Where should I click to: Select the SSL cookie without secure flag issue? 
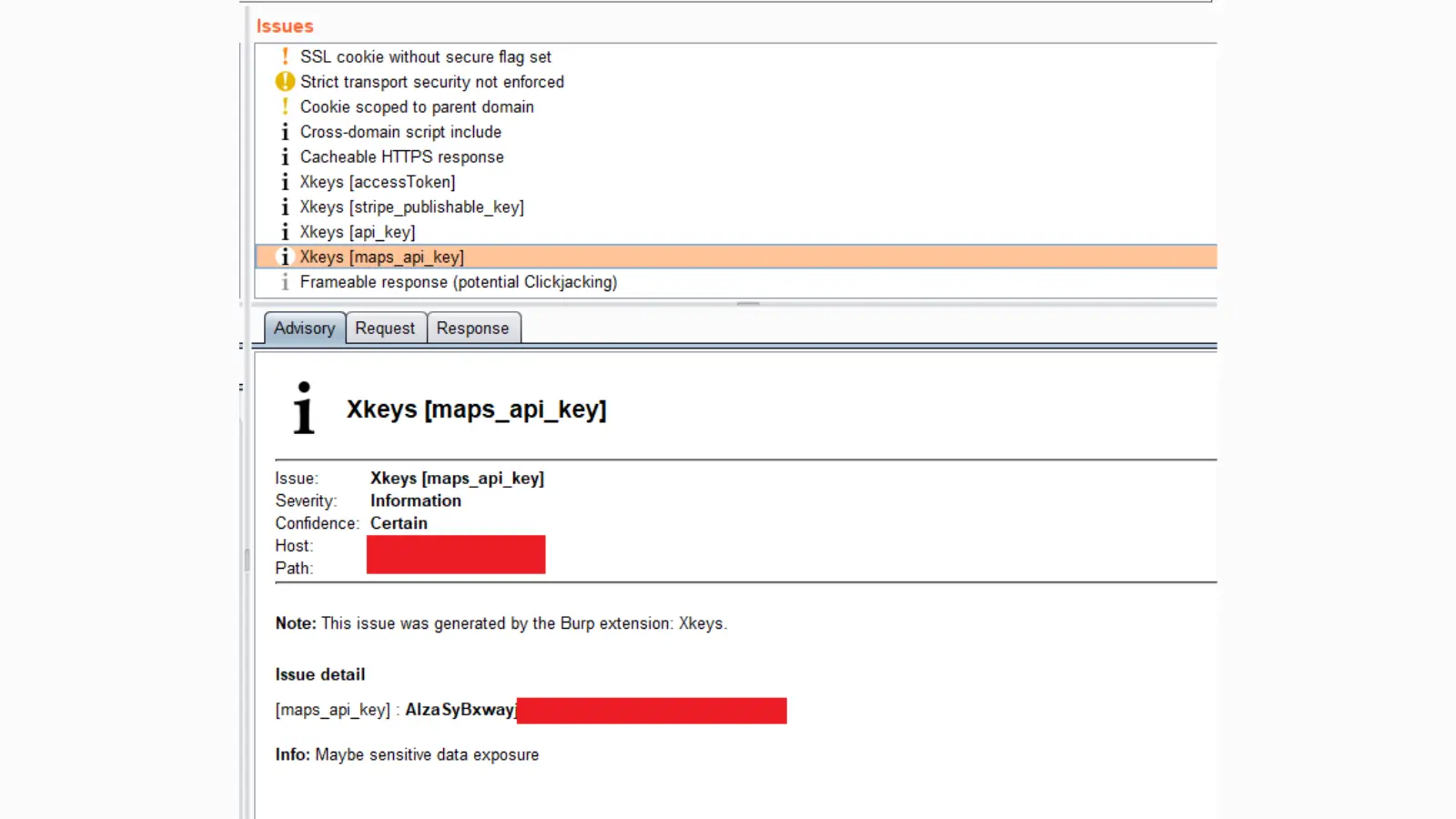point(425,56)
